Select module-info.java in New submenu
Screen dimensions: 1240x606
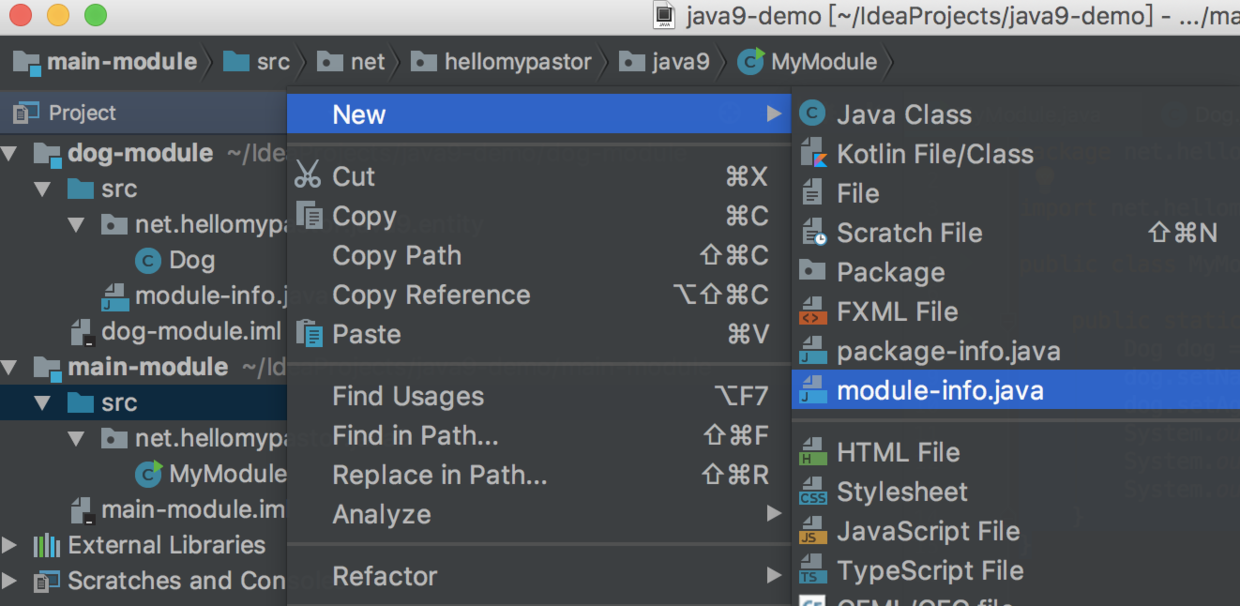point(939,390)
